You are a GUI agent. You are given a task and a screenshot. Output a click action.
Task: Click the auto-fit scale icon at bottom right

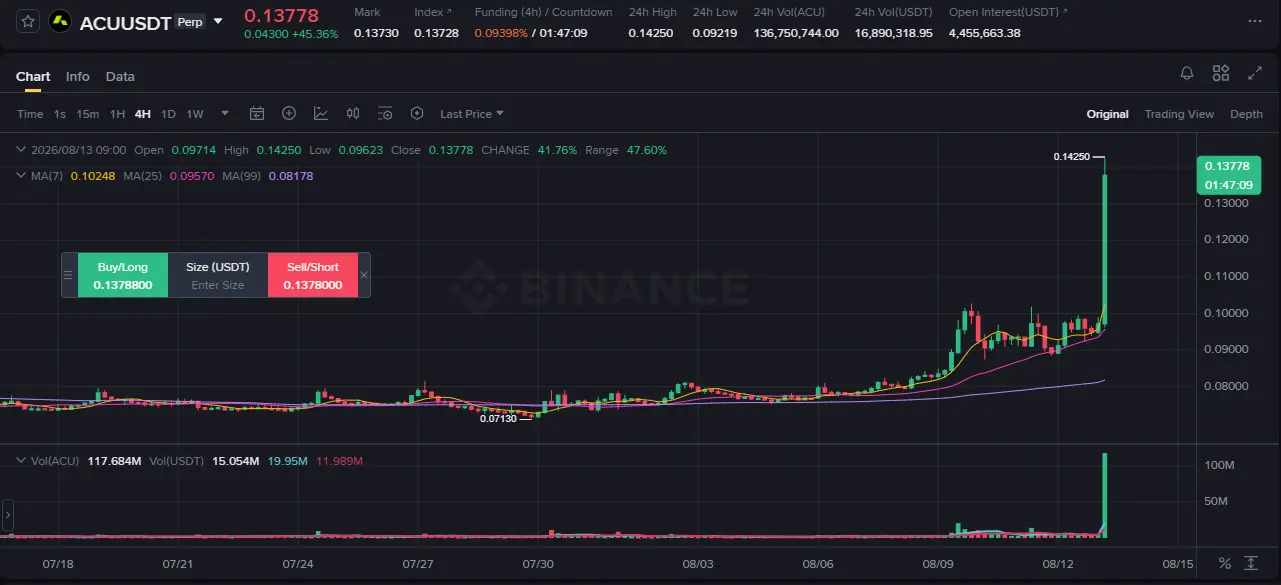click(x=1251, y=563)
